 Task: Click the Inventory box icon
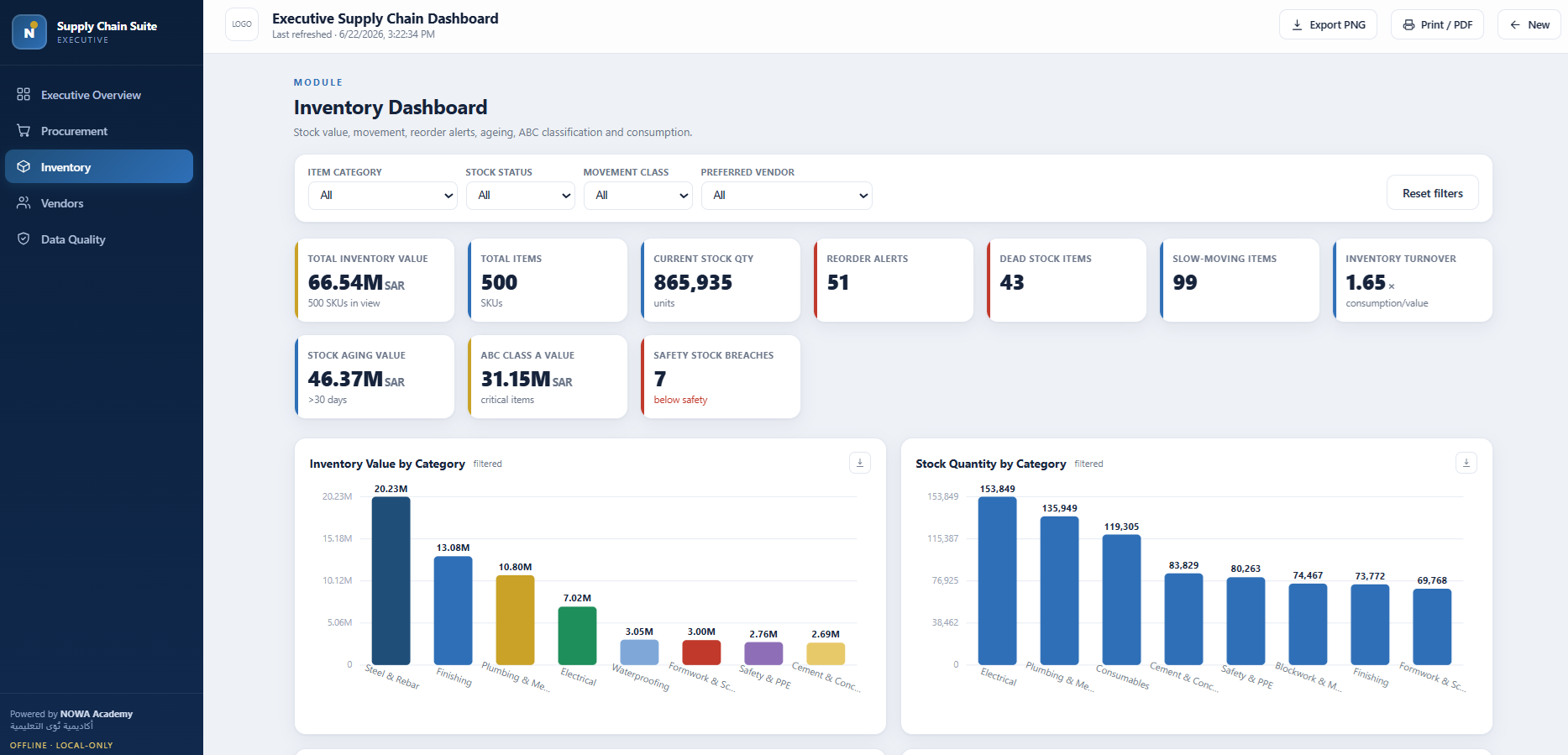click(x=24, y=166)
